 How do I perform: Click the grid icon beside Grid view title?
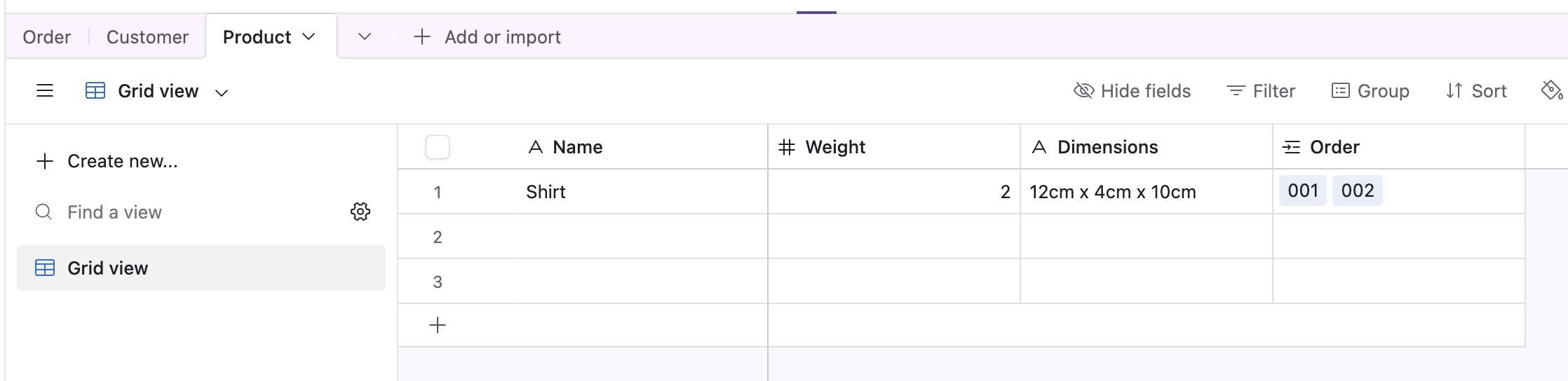click(x=95, y=91)
